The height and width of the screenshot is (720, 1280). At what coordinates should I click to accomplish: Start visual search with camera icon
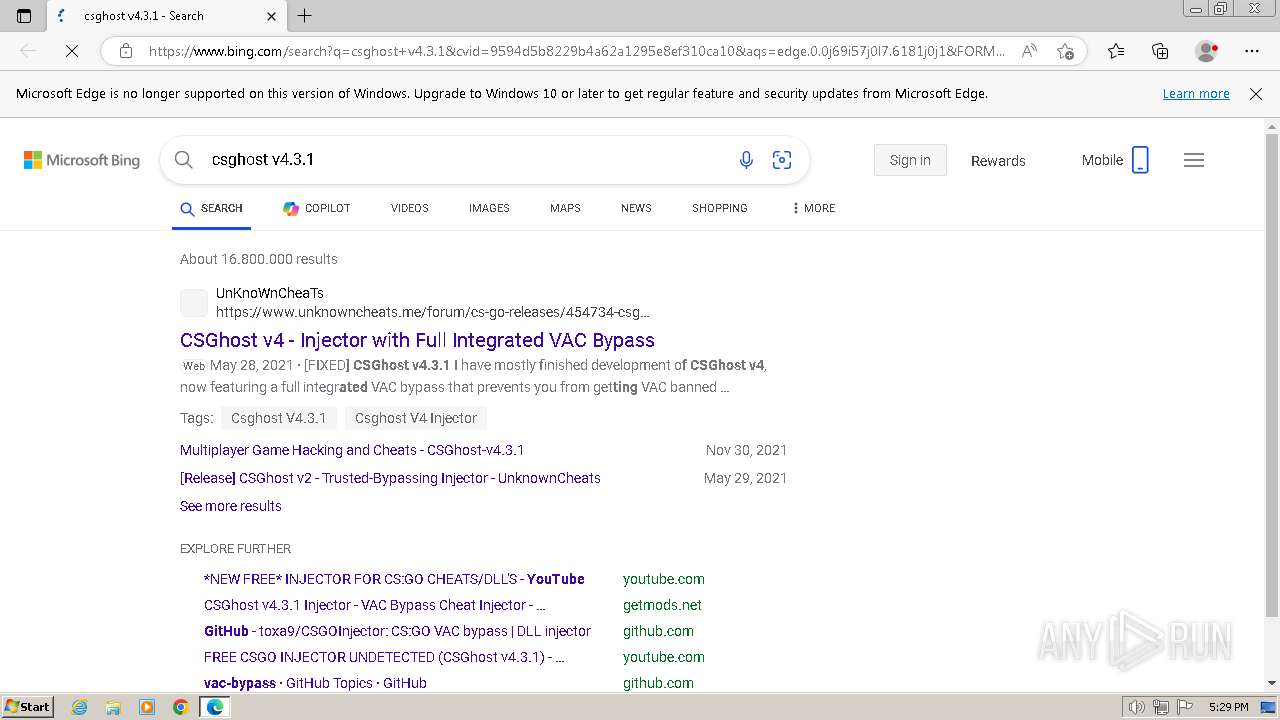[782, 160]
